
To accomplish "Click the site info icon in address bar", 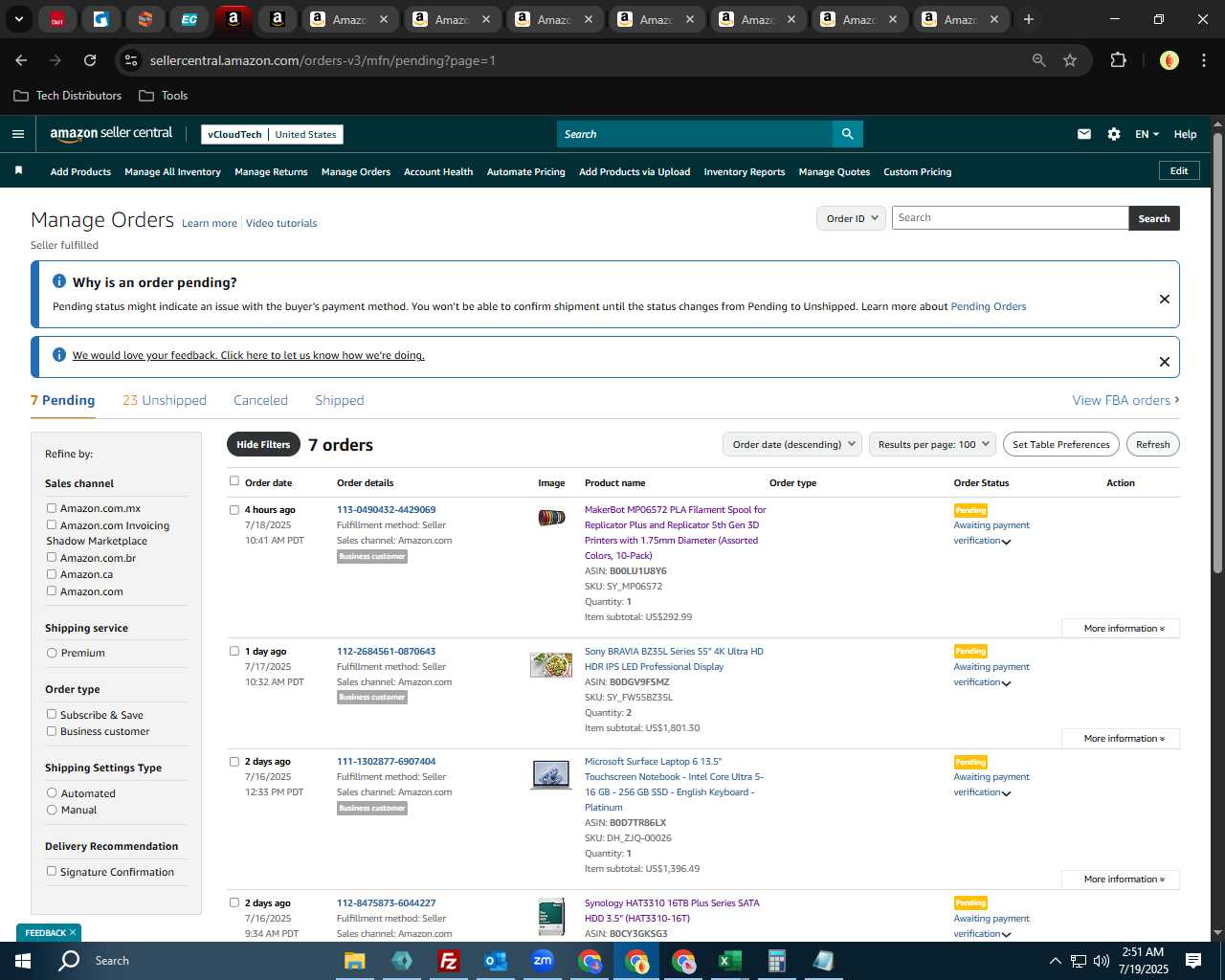I will pyautogui.click(x=131, y=60).
